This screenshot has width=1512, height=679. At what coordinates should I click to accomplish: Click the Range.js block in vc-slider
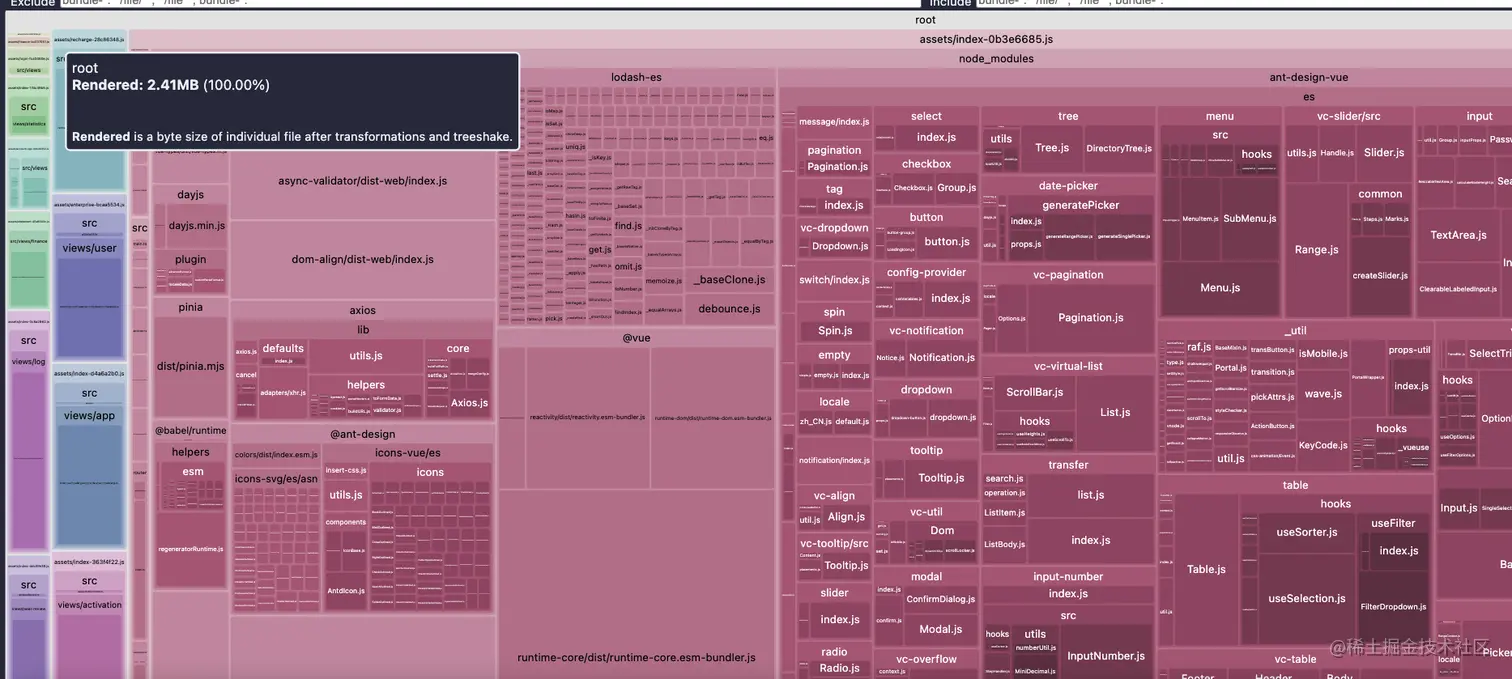click(1316, 250)
